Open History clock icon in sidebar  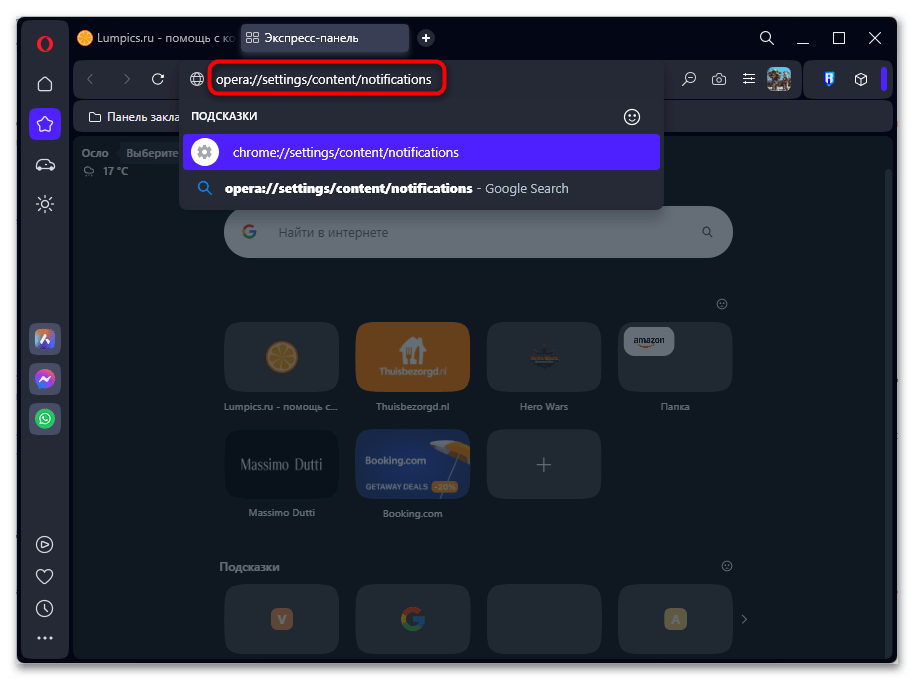(44, 608)
